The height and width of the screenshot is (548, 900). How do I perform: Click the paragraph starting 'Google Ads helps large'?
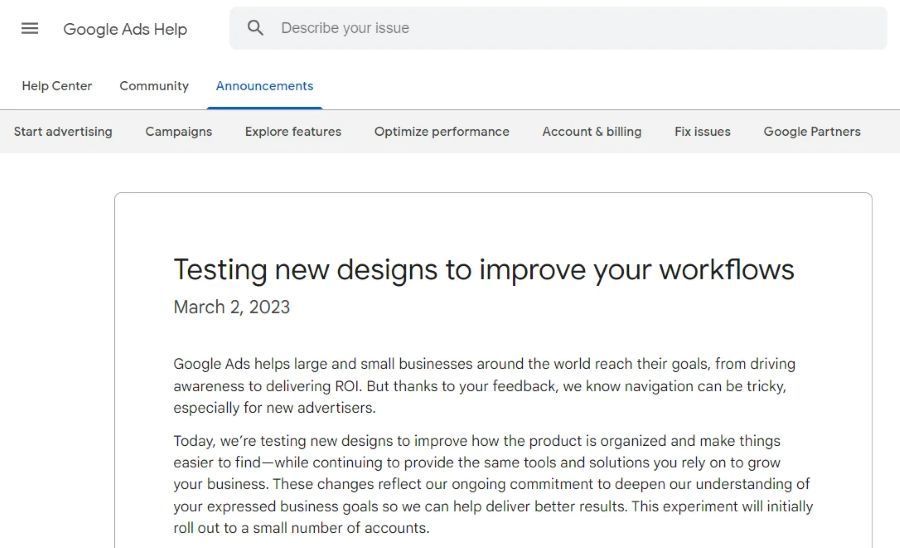[x=484, y=386]
